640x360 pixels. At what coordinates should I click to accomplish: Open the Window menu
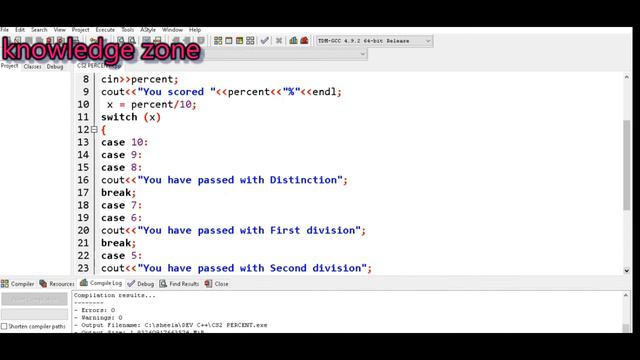point(172,30)
